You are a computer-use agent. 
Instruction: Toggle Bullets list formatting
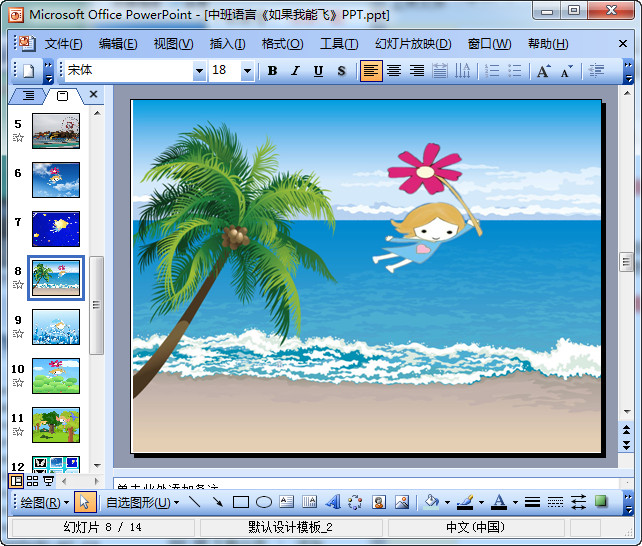tap(515, 71)
